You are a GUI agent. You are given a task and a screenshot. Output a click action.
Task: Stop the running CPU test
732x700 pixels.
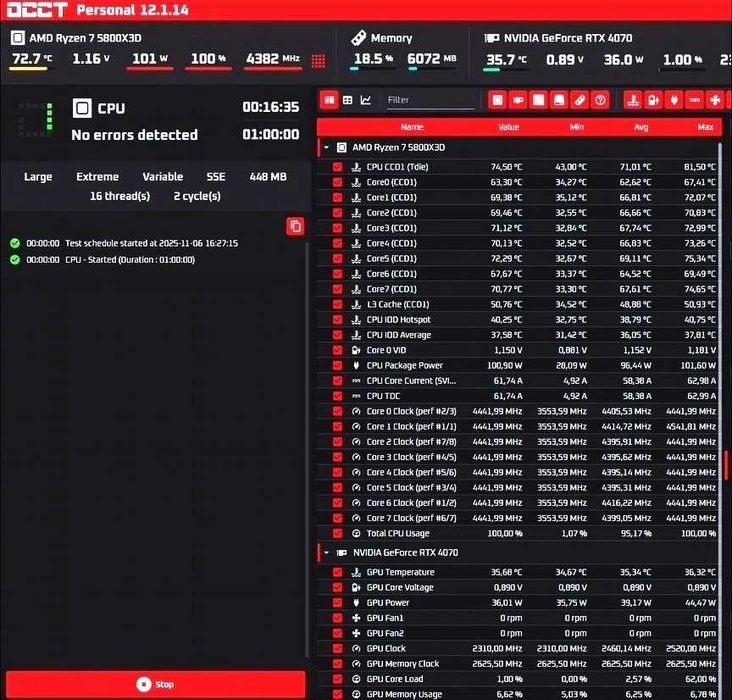[x=155, y=684]
